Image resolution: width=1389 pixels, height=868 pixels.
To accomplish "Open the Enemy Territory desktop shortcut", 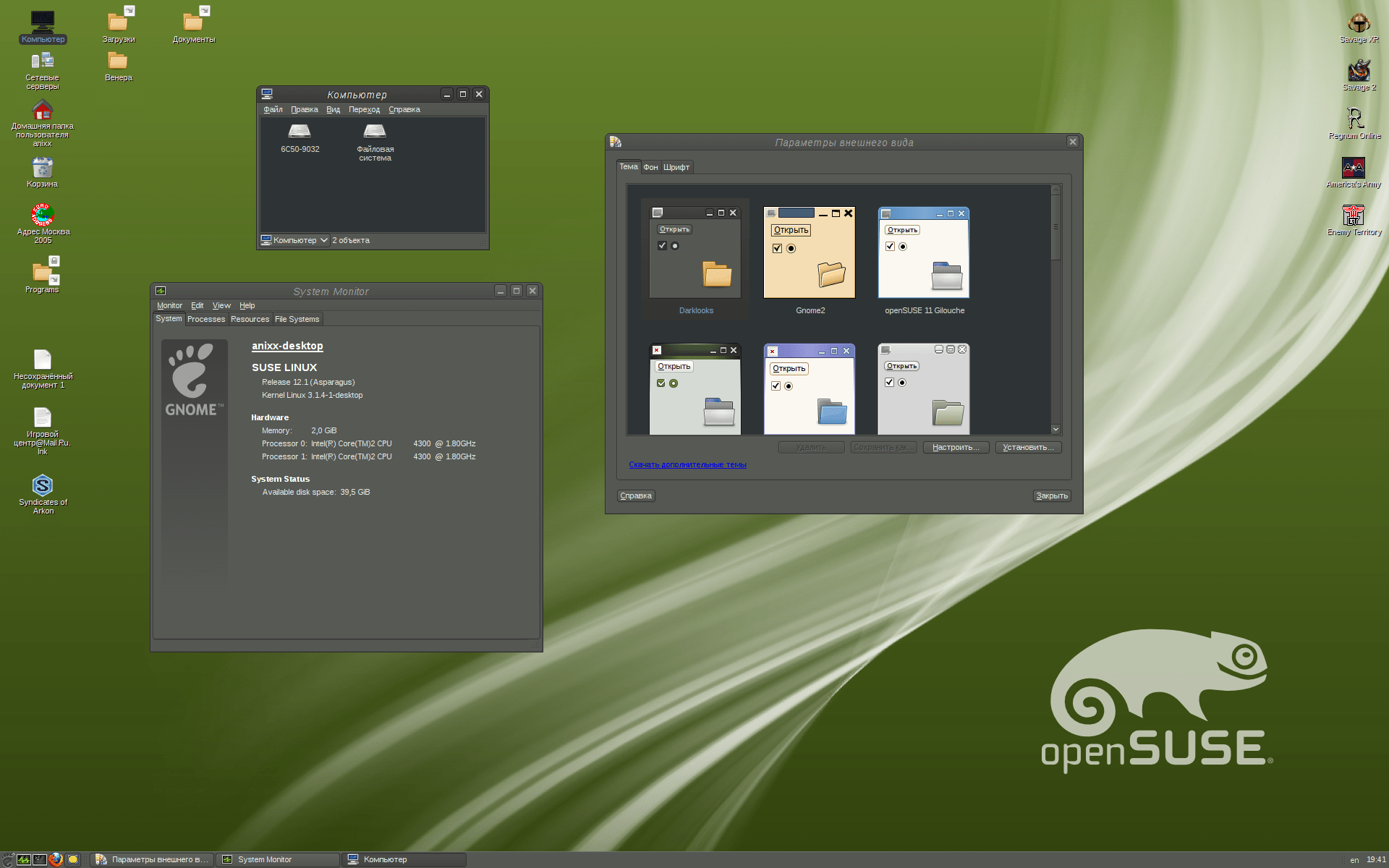I will [1354, 216].
